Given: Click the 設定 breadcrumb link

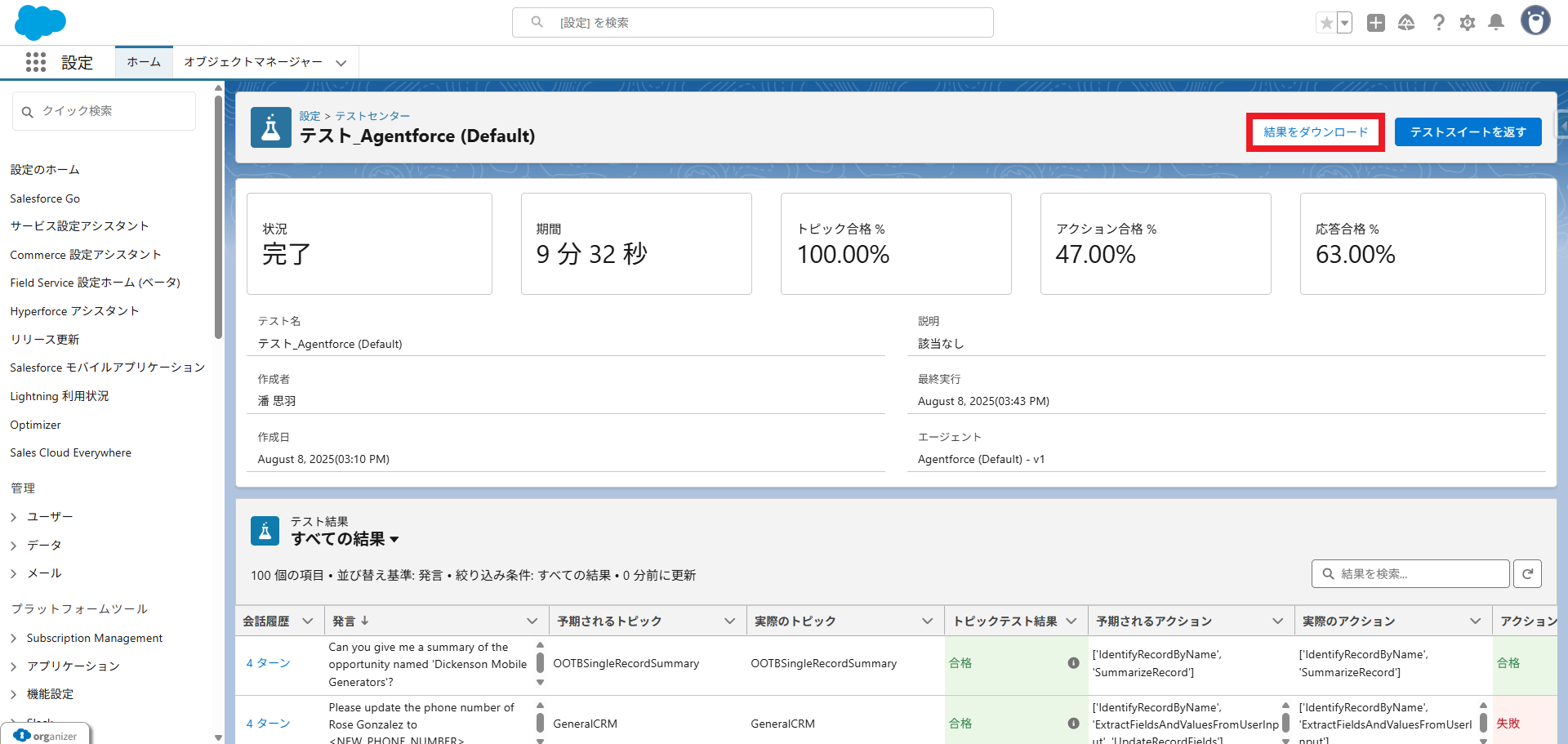Looking at the screenshot, I should coord(310,116).
